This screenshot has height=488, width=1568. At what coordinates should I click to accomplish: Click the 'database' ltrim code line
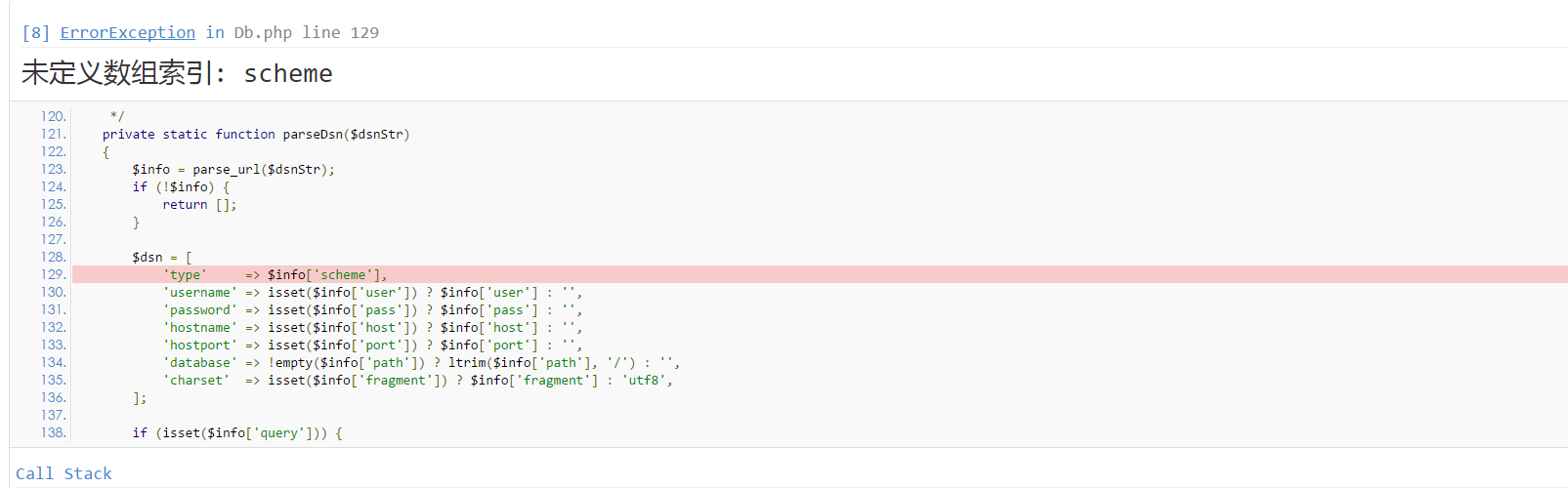pyautogui.click(x=421, y=363)
